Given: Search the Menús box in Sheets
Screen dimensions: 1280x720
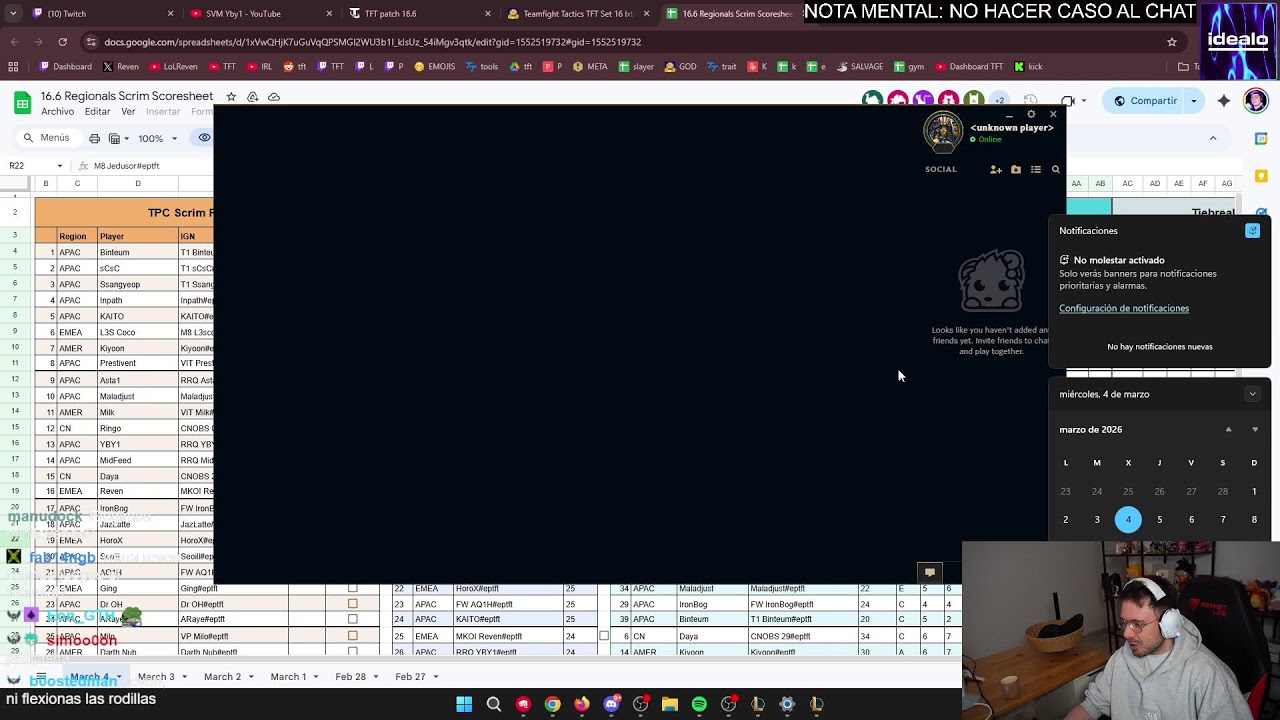Looking at the screenshot, I should pos(48,138).
